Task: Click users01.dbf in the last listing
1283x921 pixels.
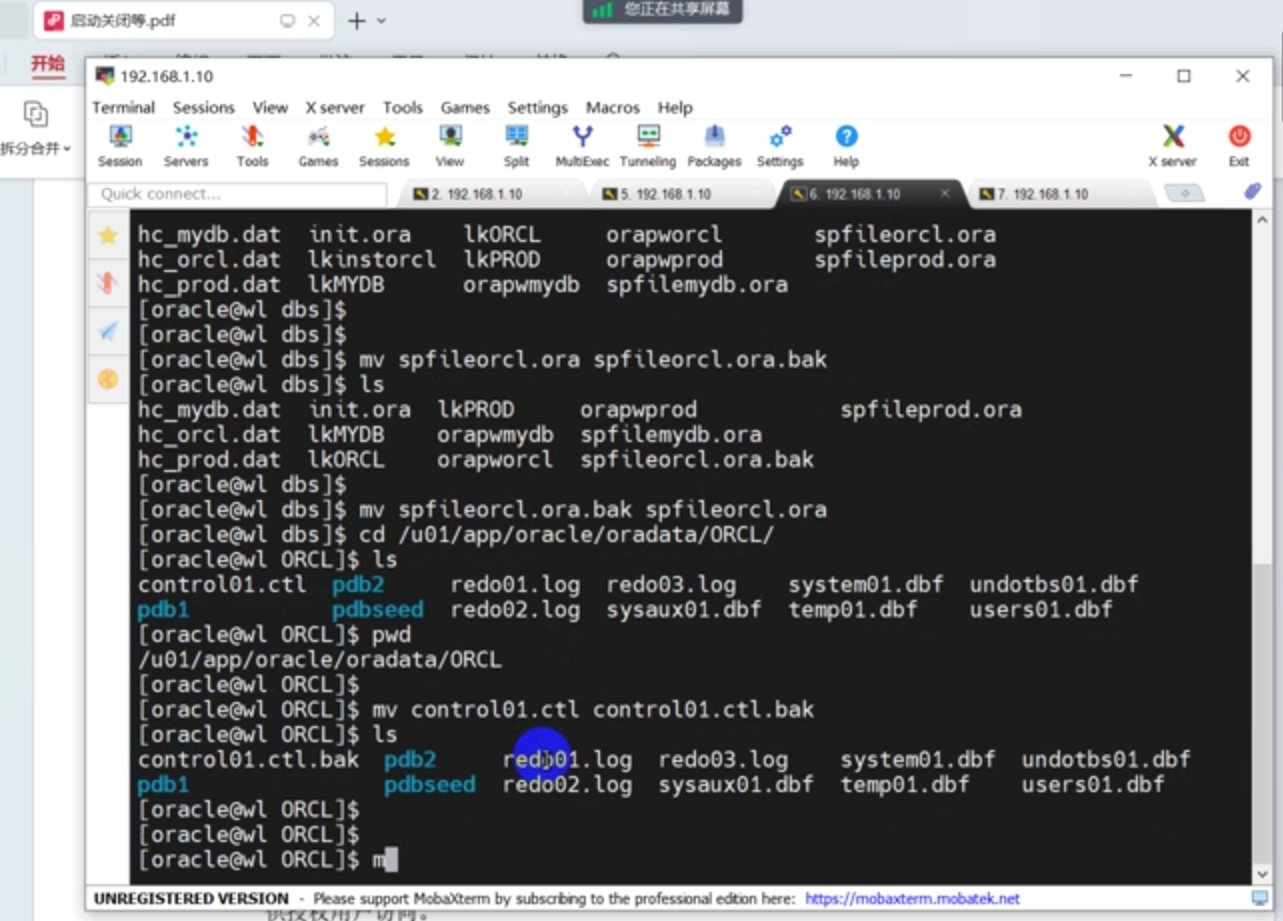Action: point(1093,784)
